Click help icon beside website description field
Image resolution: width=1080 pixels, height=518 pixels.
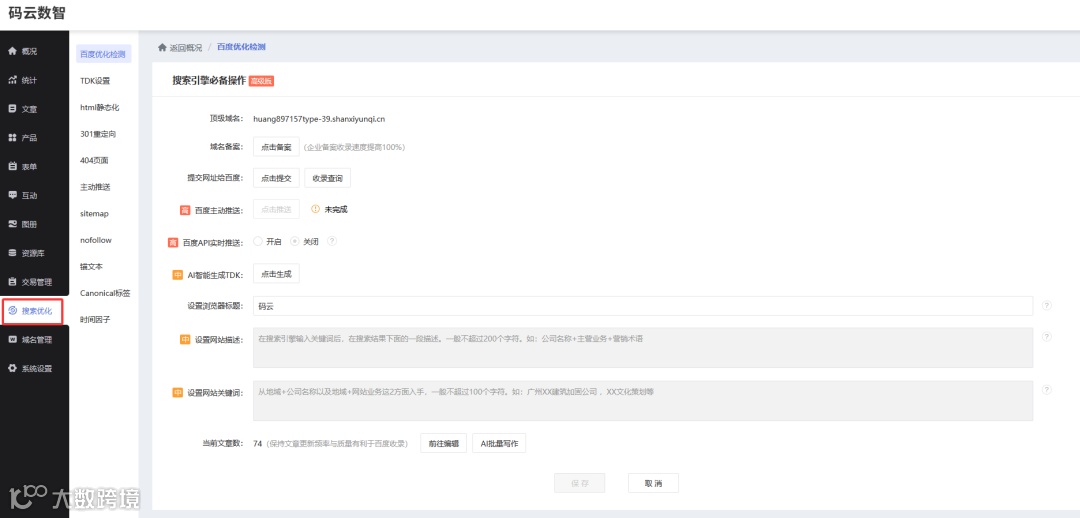(x=1047, y=337)
